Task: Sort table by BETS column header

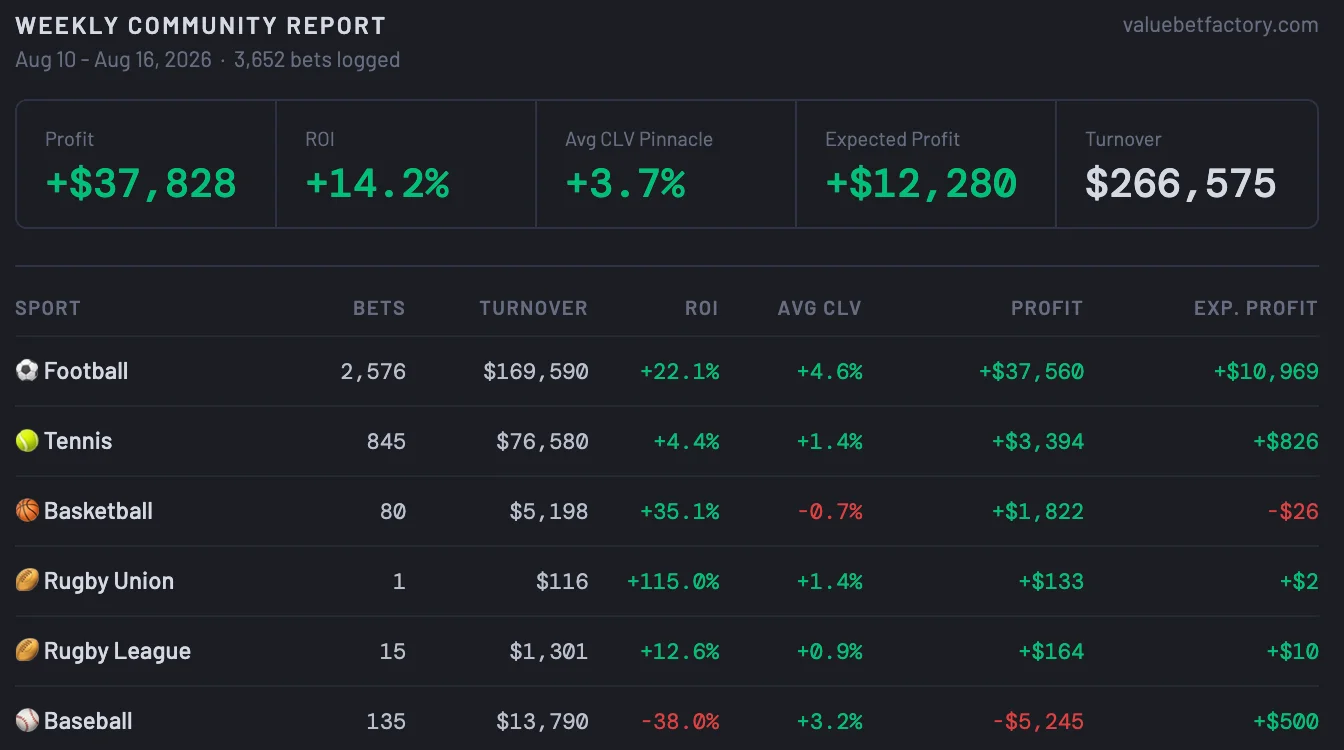Action: (379, 308)
